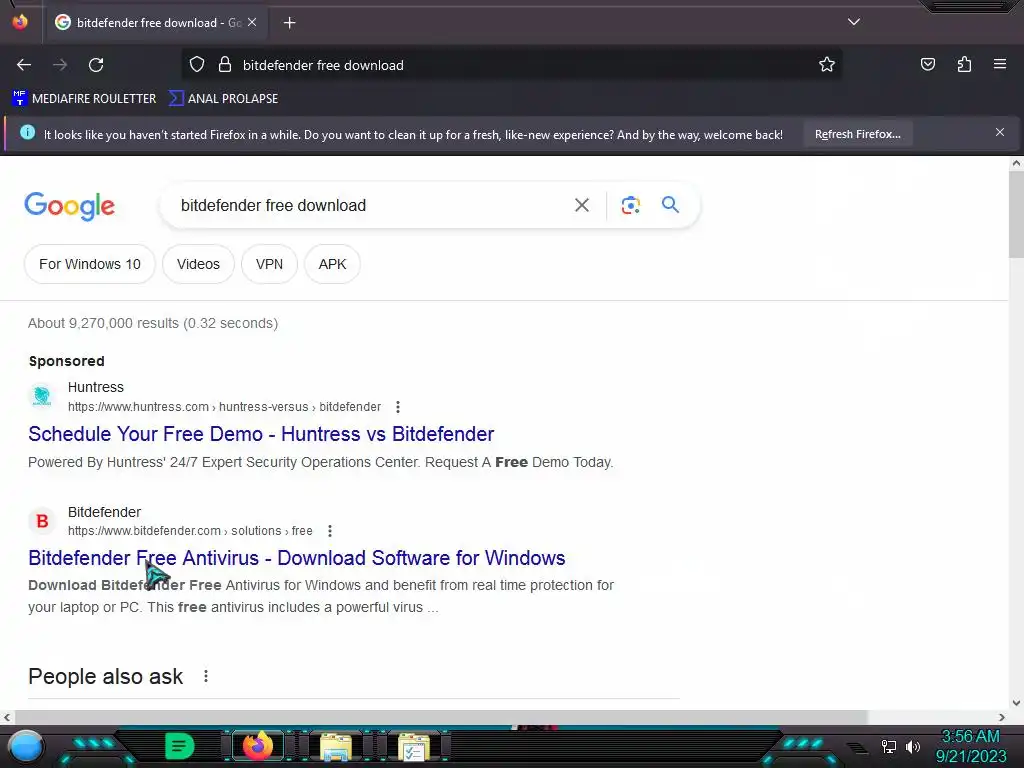Click the magnifier search button

pyautogui.click(x=670, y=204)
